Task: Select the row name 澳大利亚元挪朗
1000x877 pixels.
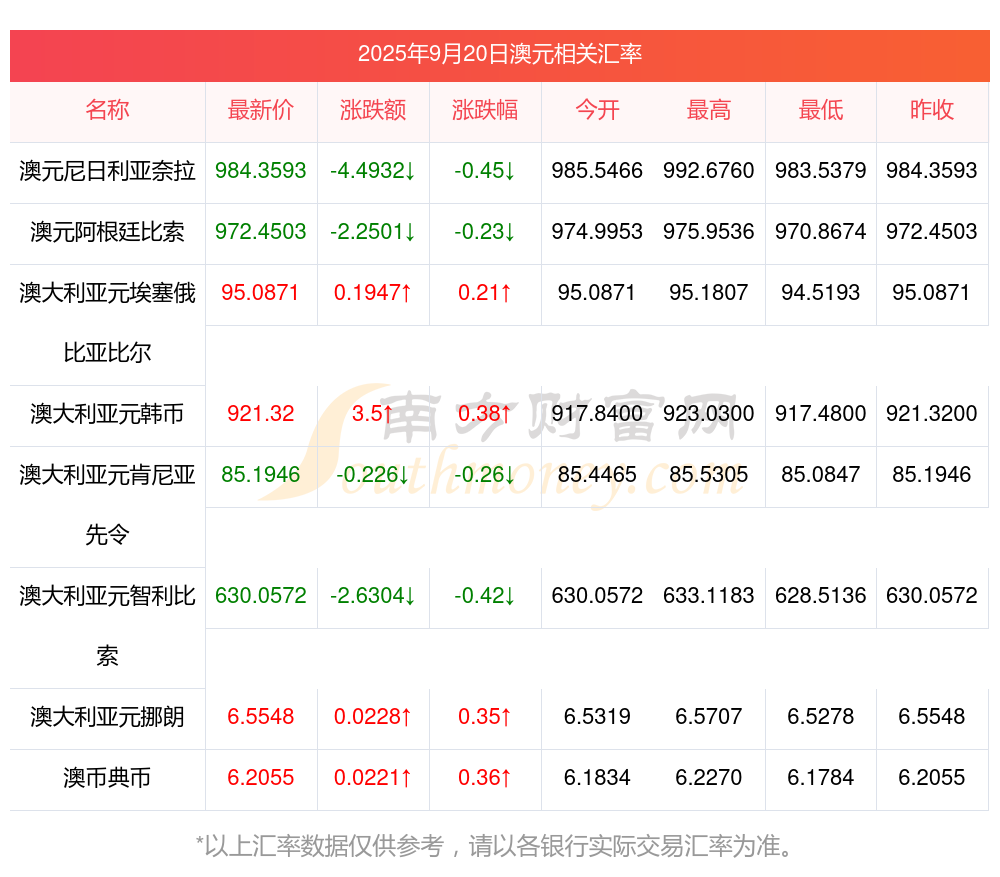Action: pos(107,717)
